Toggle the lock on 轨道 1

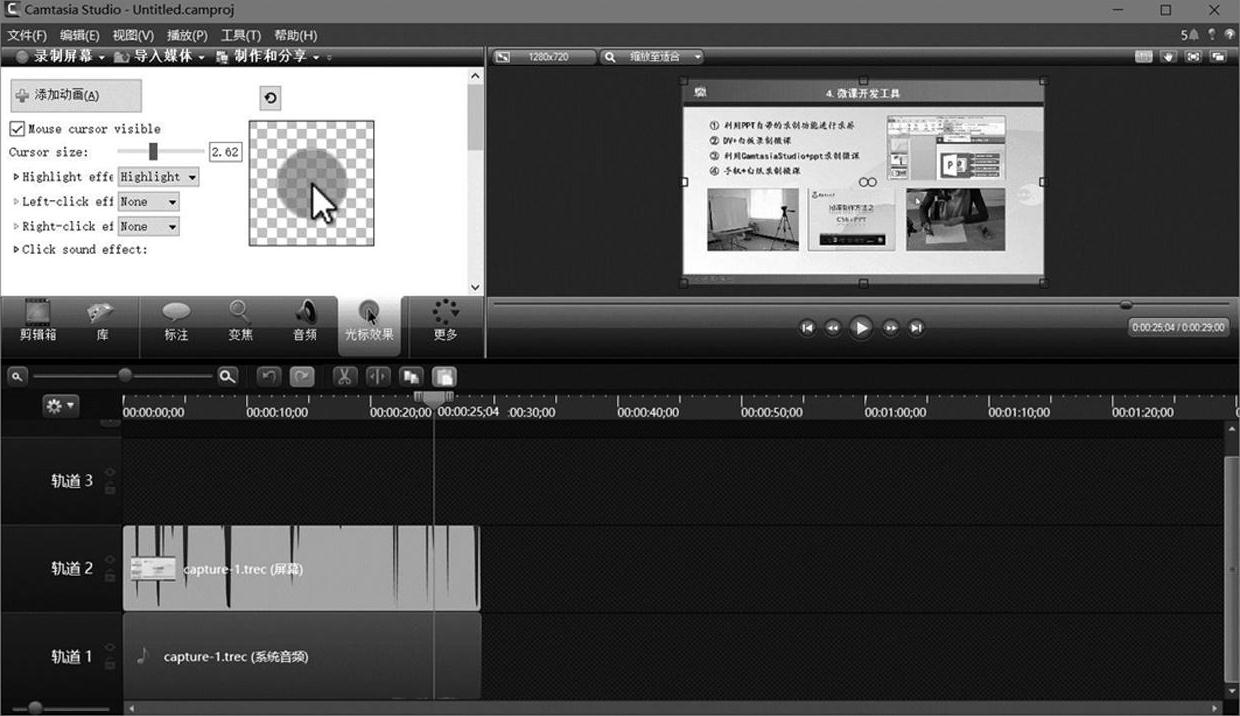110,665
